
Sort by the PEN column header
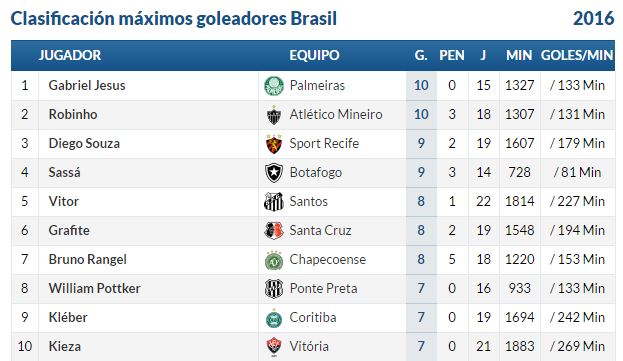click(x=452, y=55)
